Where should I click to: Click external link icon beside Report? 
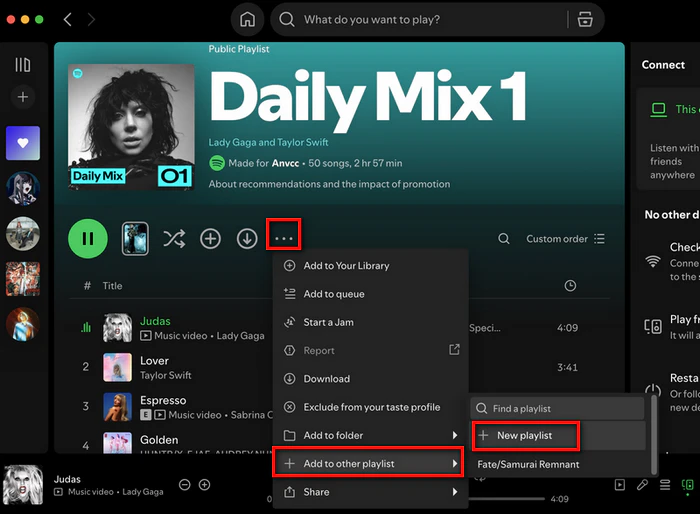[x=454, y=350]
